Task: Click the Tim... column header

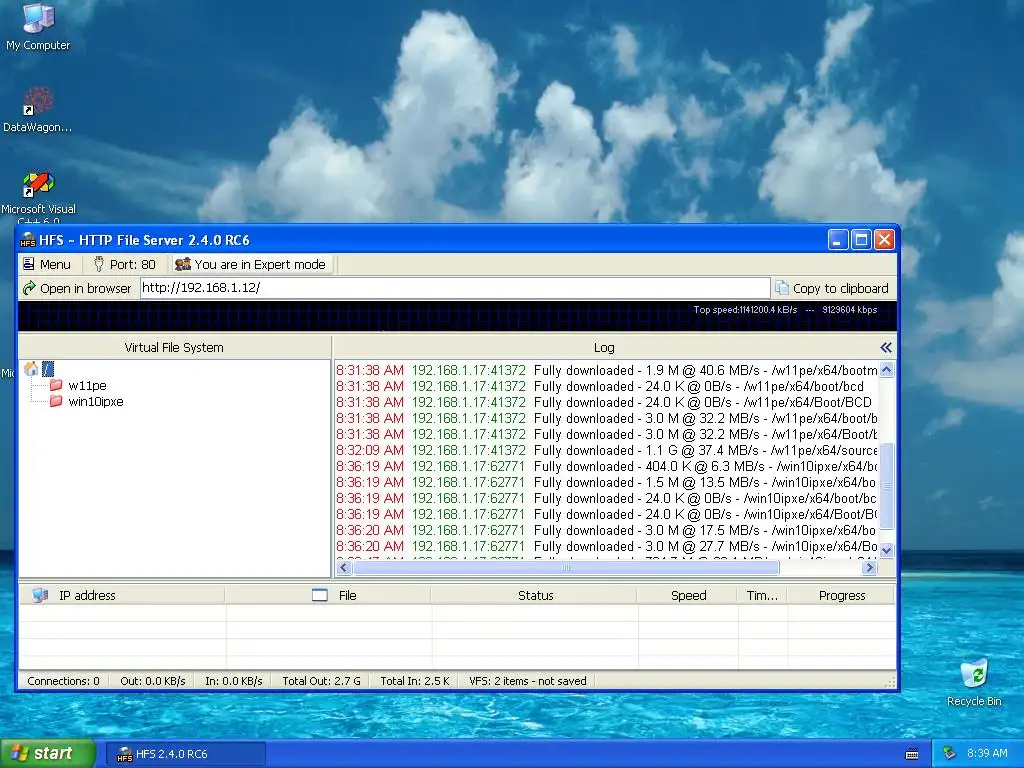Action: tap(762, 596)
